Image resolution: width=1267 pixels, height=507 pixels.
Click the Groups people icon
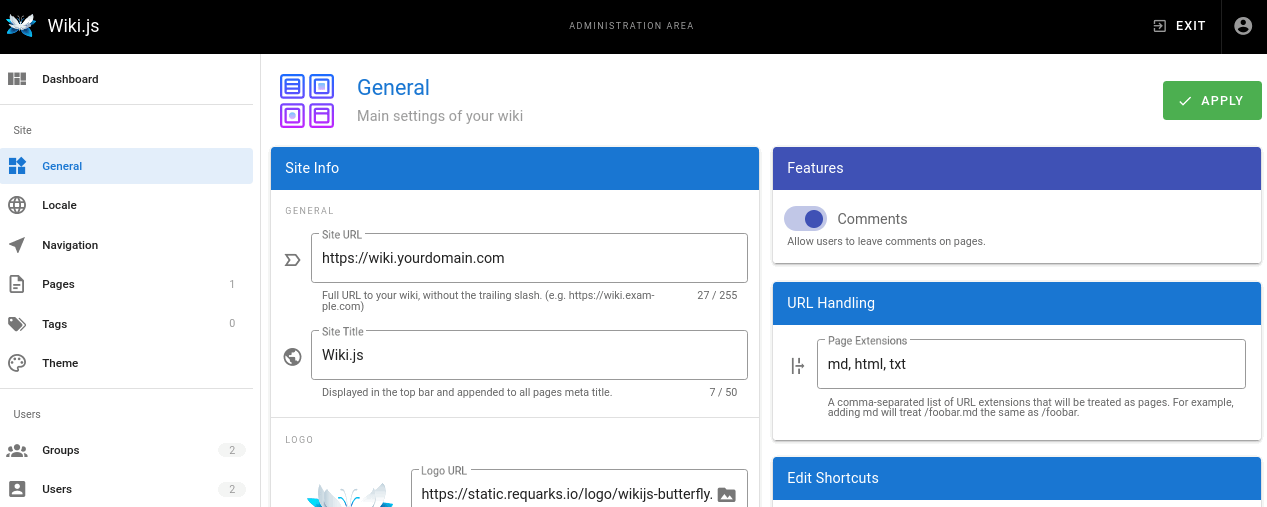(17, 450)
